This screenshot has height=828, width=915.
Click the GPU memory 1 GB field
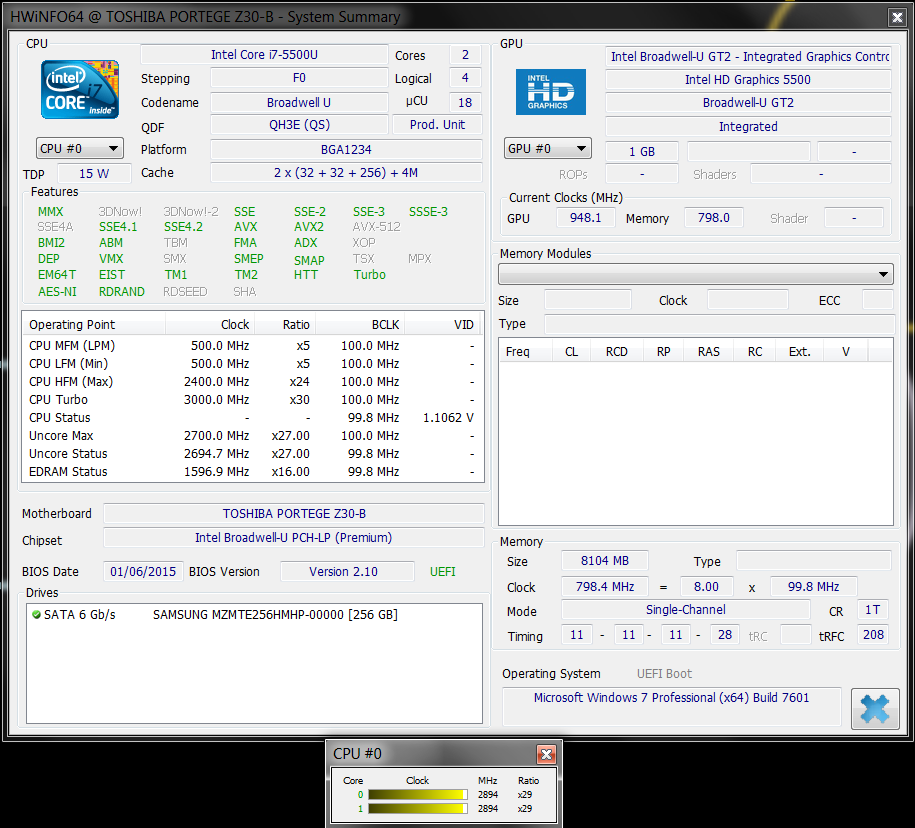(642, 152)
